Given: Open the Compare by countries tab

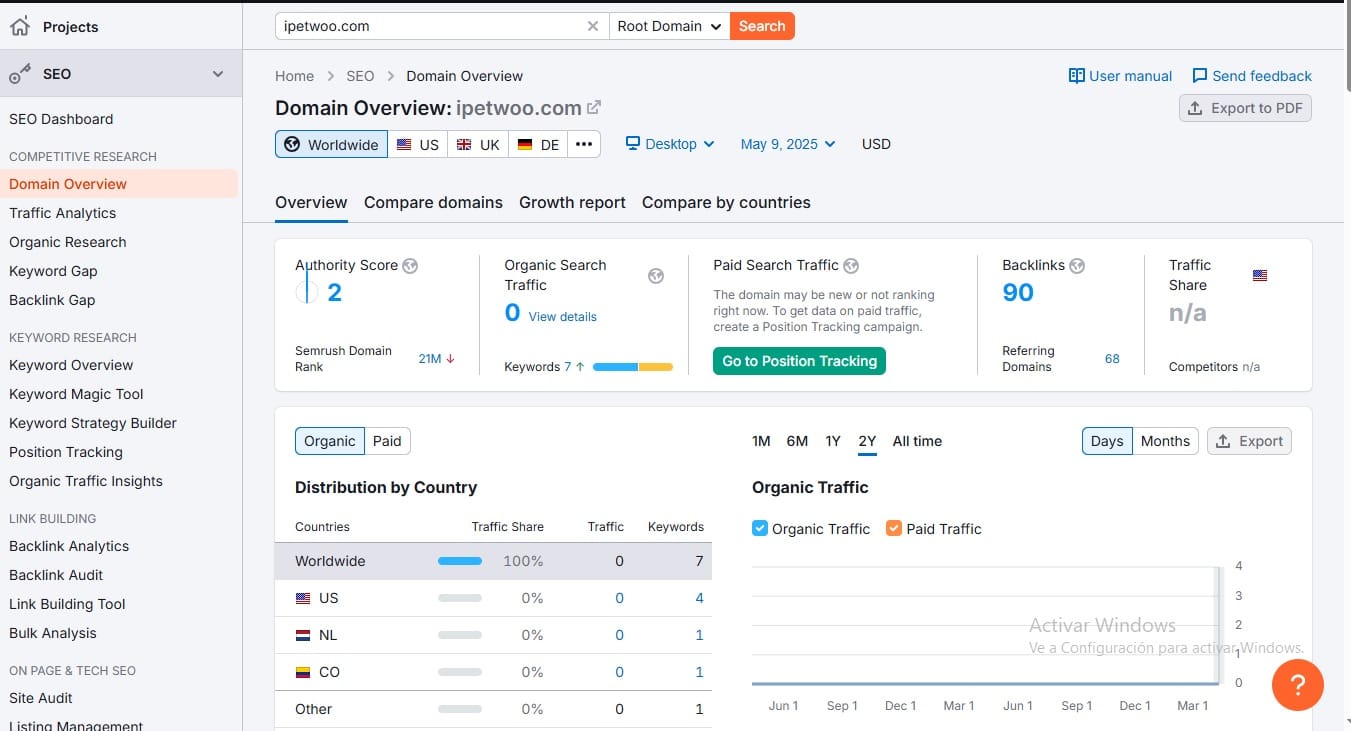Looking at the screenshot, I should (x=726, y=202).
